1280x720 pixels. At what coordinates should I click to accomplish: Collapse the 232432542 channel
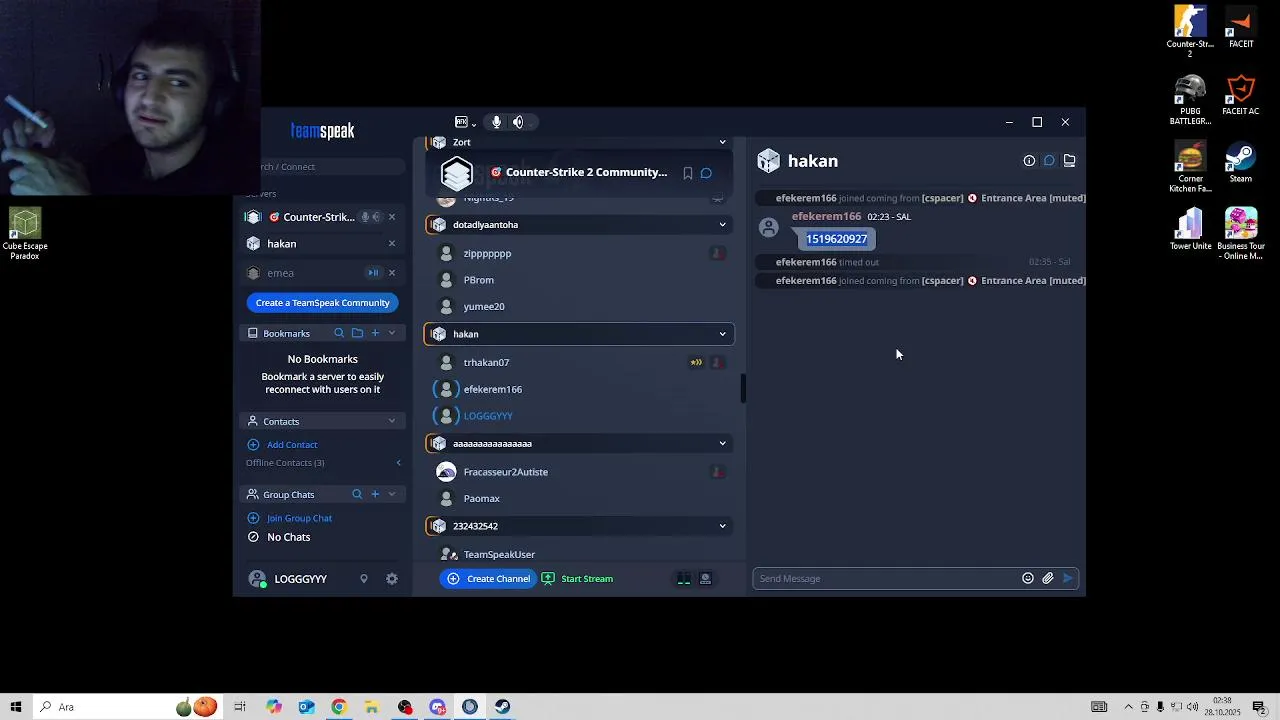tap(722, 526)
